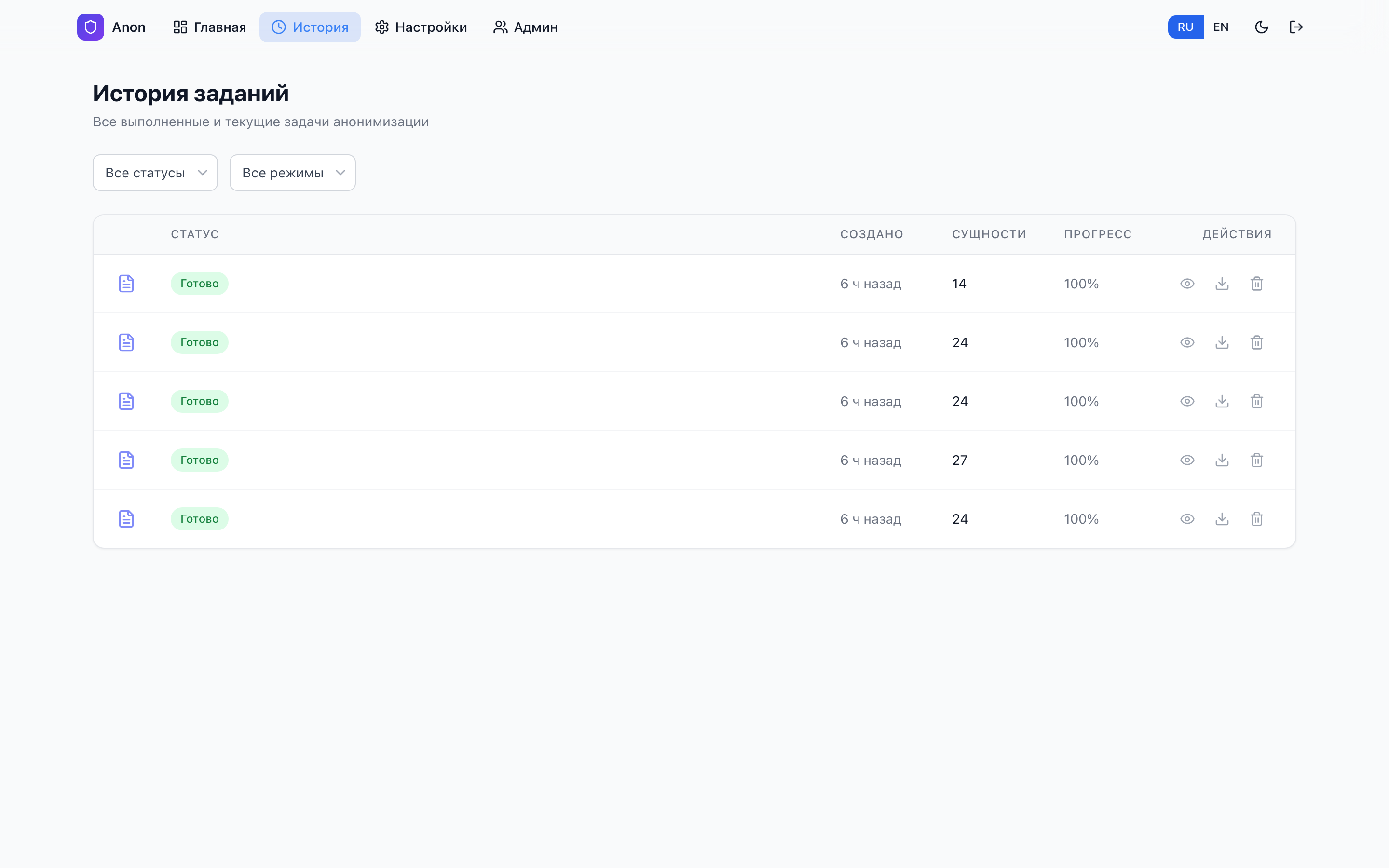Click the СОЗДАНО column header
Viewport: 1389px width, 868px height.
tap(872, 234)
